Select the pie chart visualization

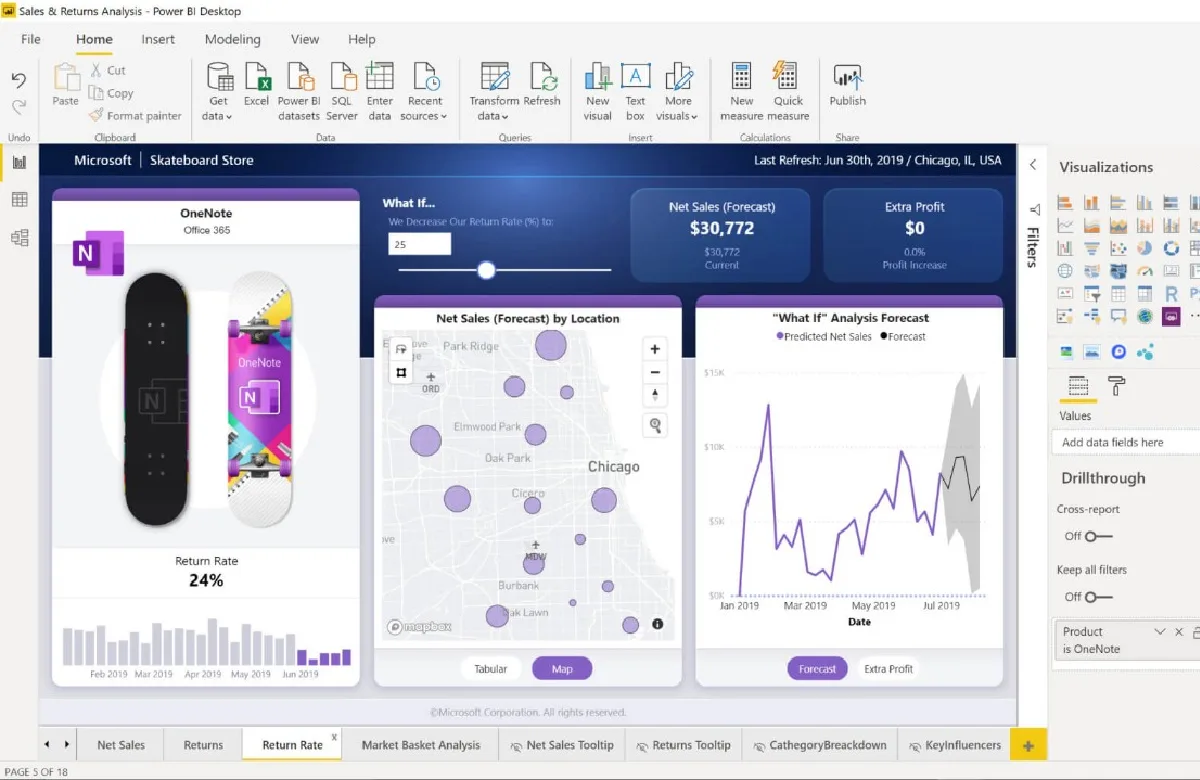pos(1144,248)
